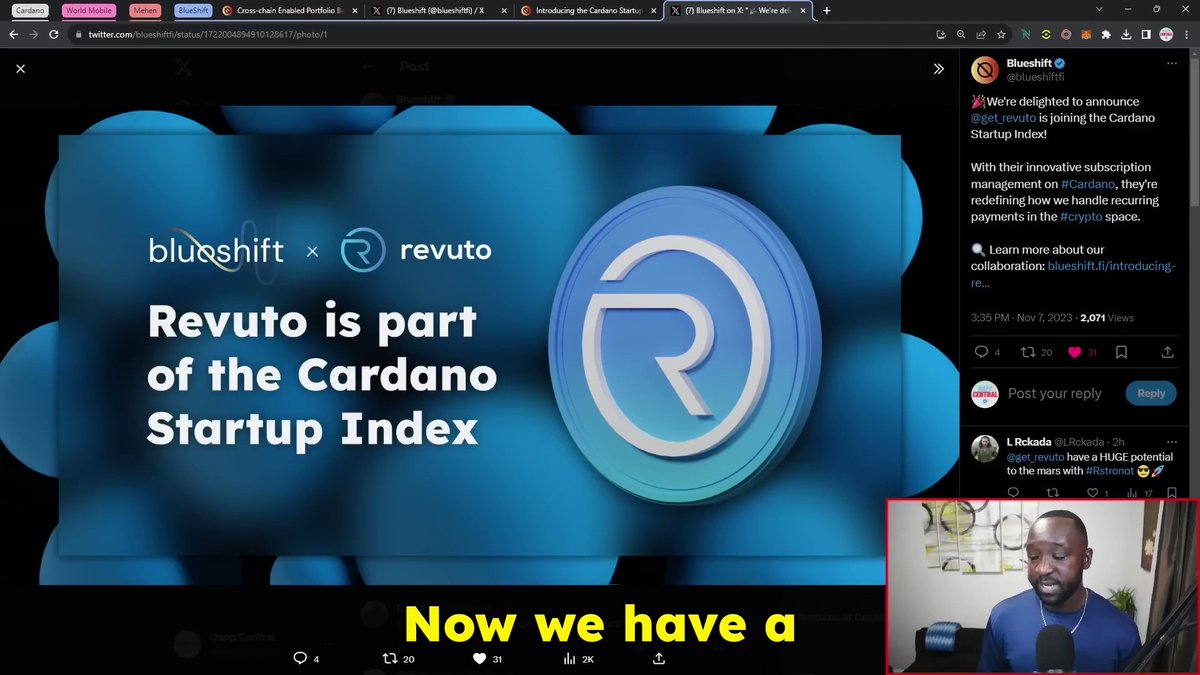
Task: Open the #Cardano hashtag
Action: (1087, 184)
